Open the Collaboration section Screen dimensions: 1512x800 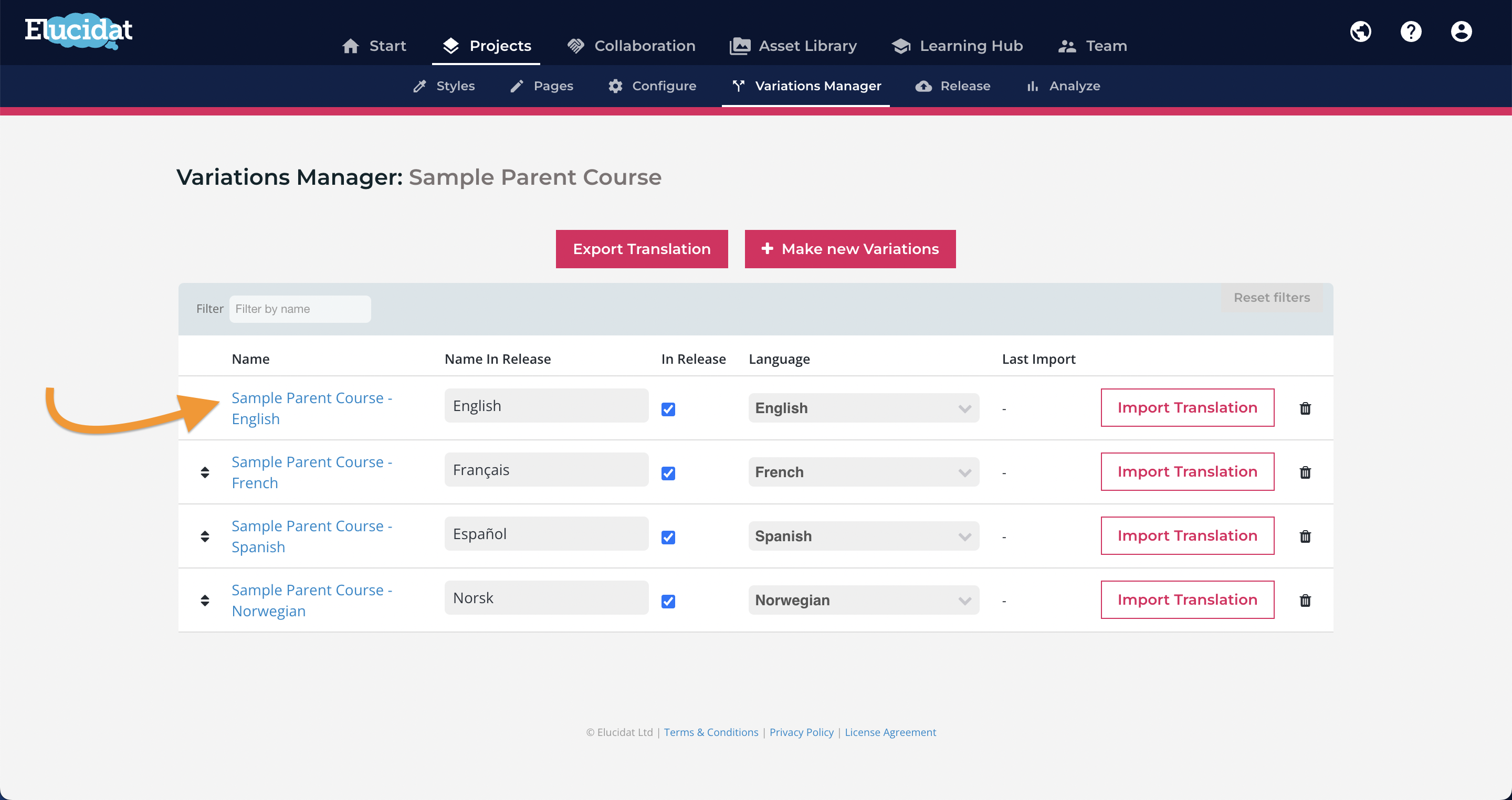[631, 46]
